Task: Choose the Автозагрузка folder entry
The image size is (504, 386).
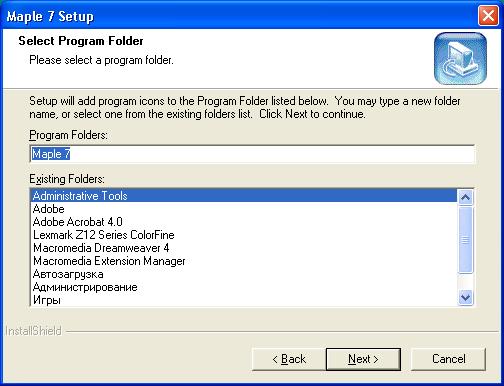Action: click(244, 274)
